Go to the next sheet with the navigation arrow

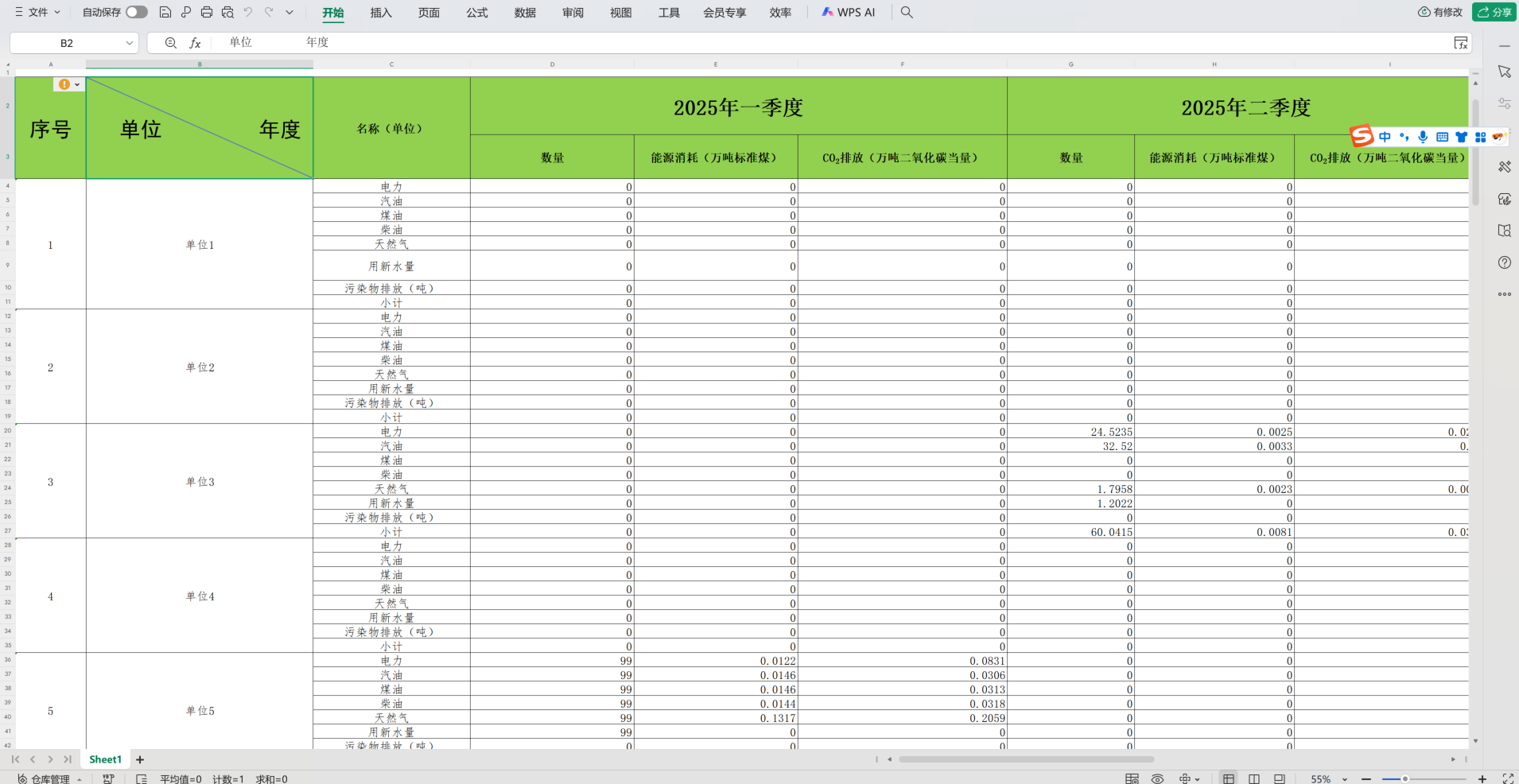[50, 759]
